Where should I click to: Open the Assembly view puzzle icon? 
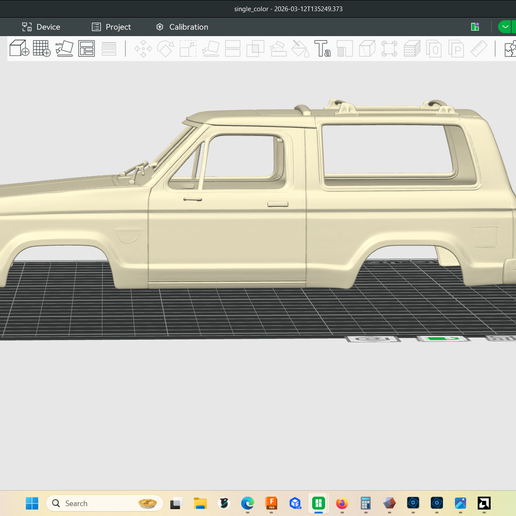pyautogui.click(x=510, y=49)
